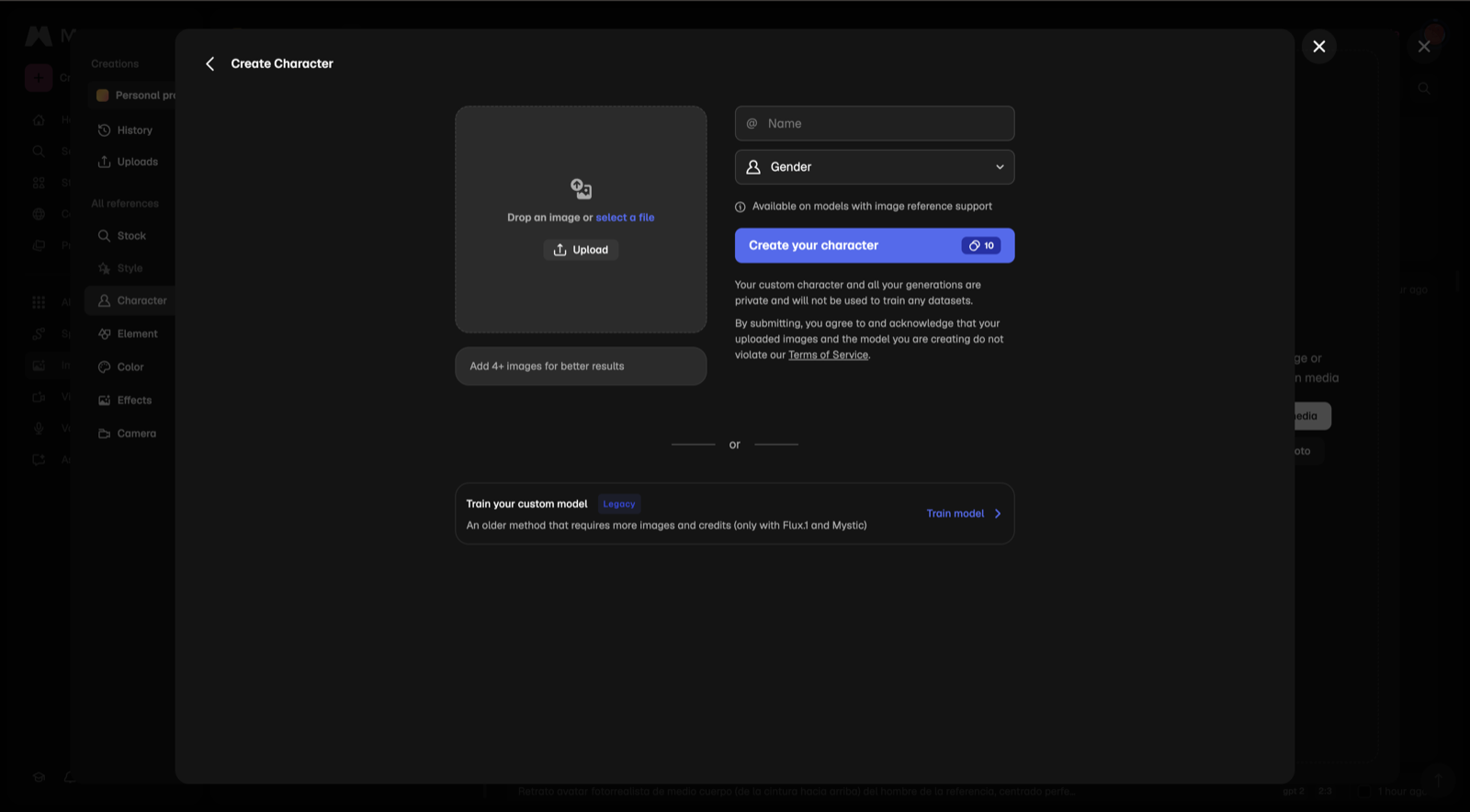Click the Personal project item
The width and height of the screenshot is (1470, 812).
coord(133,96)
